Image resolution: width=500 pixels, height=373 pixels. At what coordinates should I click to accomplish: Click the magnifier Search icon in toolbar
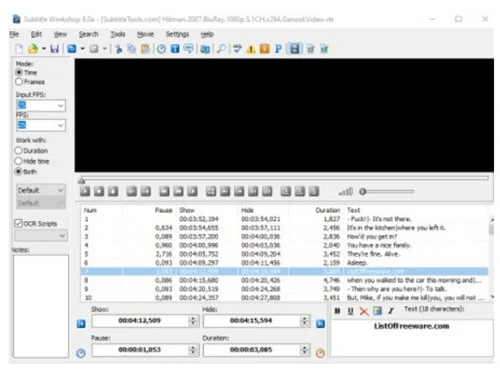click(x=221, y=49)
